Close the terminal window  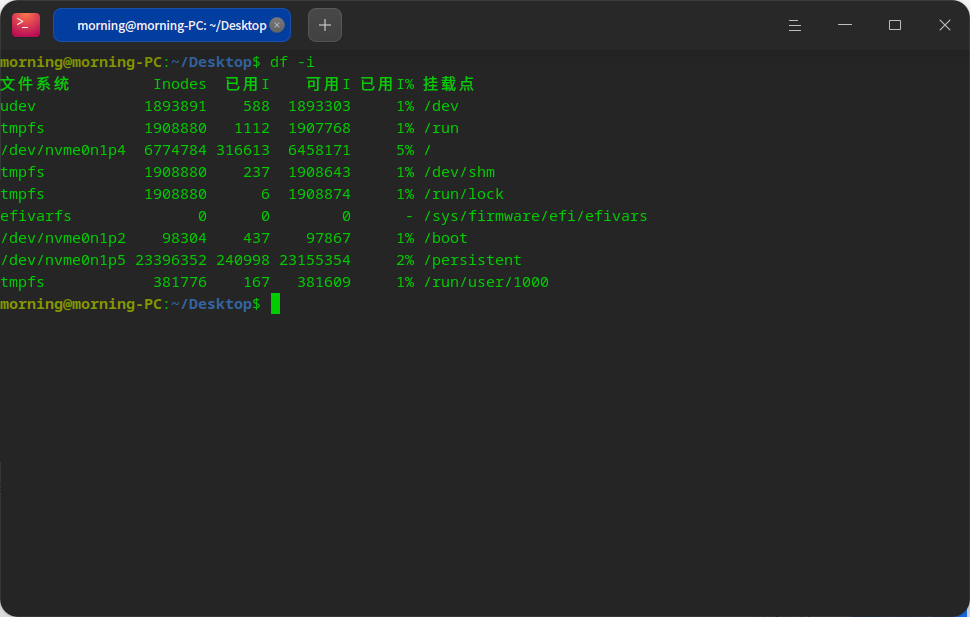click(945, 25)
